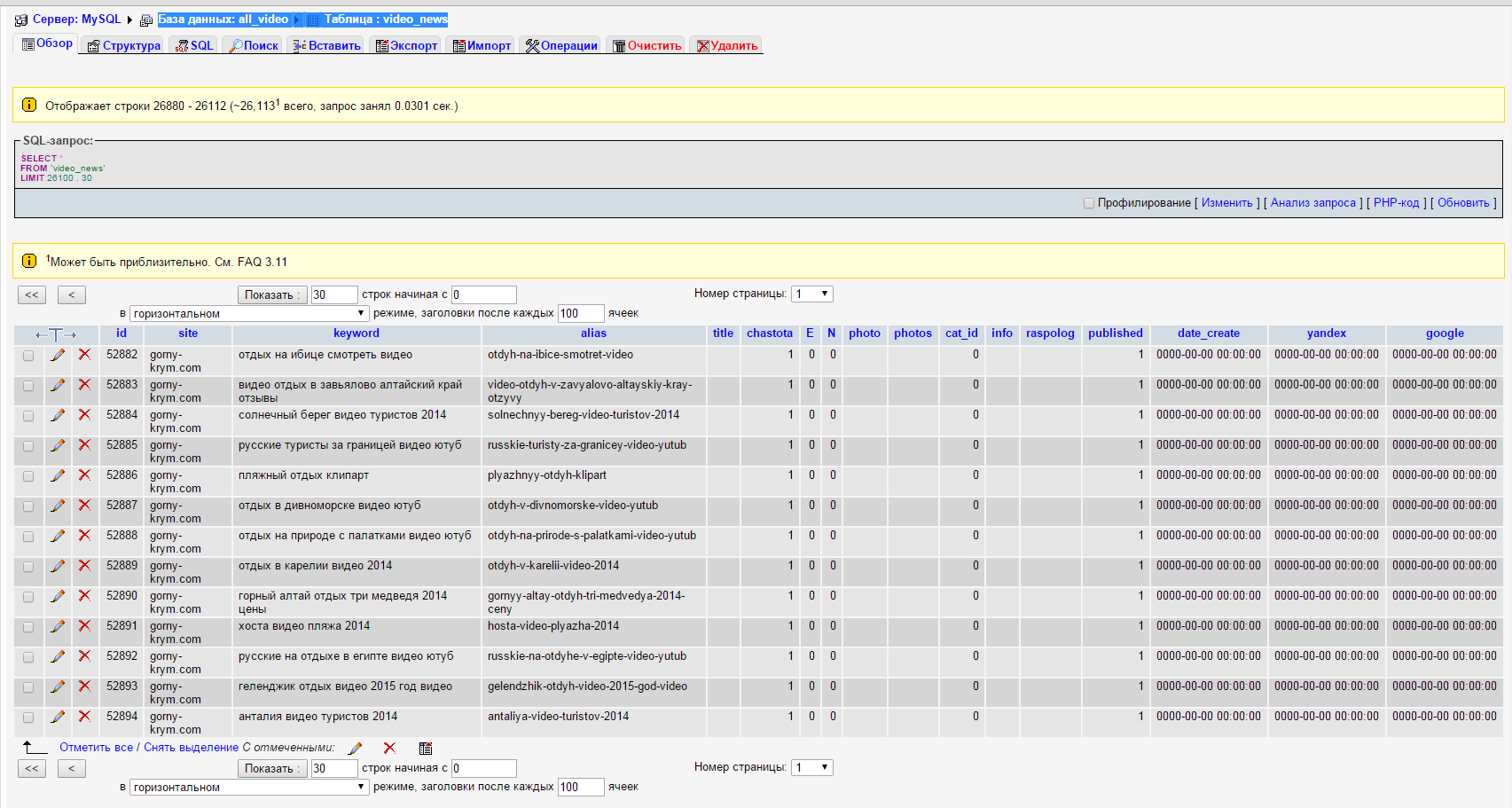Click bottom Показать button
Image resolution: width=1512 pixels, height=808 pixels.
point(272,768)
